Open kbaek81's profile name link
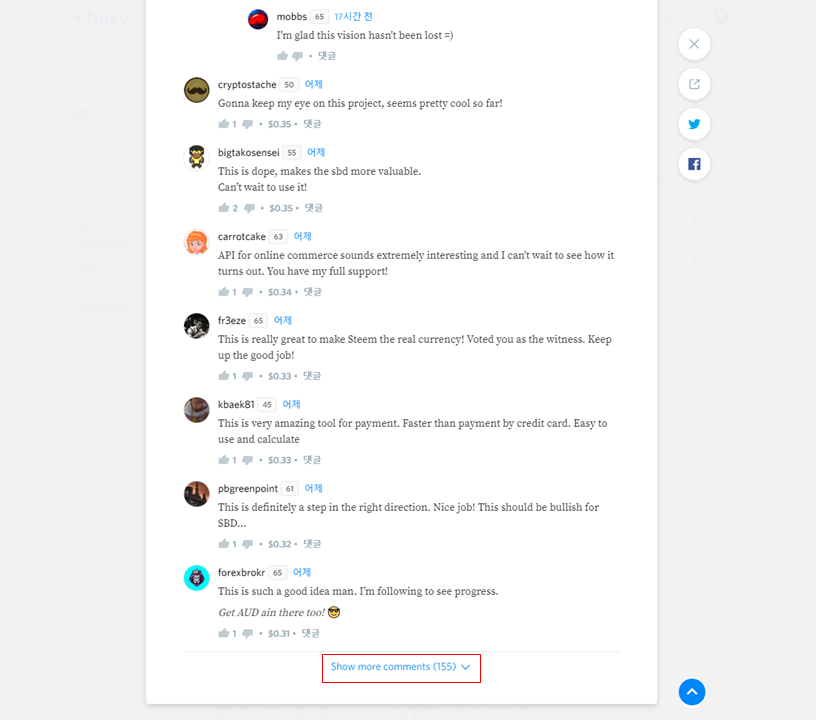 tap(236, 404)
